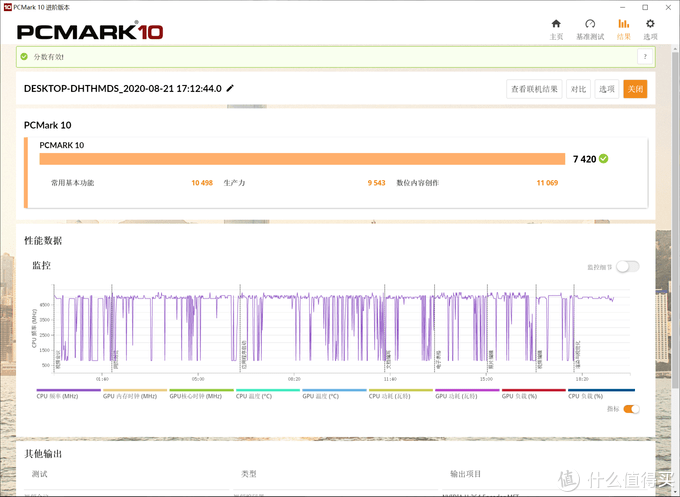Toggle CPU 频率 (MHz) legend series
The height and width of the screenshot is (497, 680).
[69, 394]
